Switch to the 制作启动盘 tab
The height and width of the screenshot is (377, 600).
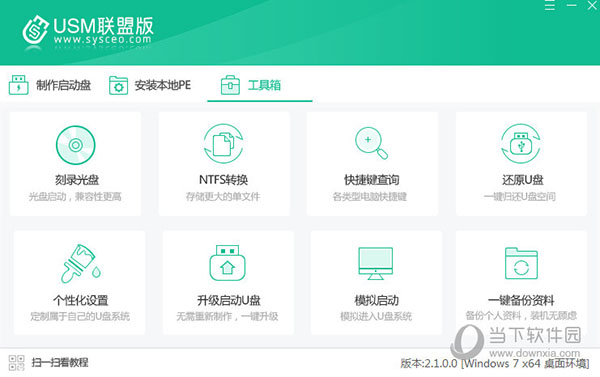pyautogui.click(x=50, y=85)
